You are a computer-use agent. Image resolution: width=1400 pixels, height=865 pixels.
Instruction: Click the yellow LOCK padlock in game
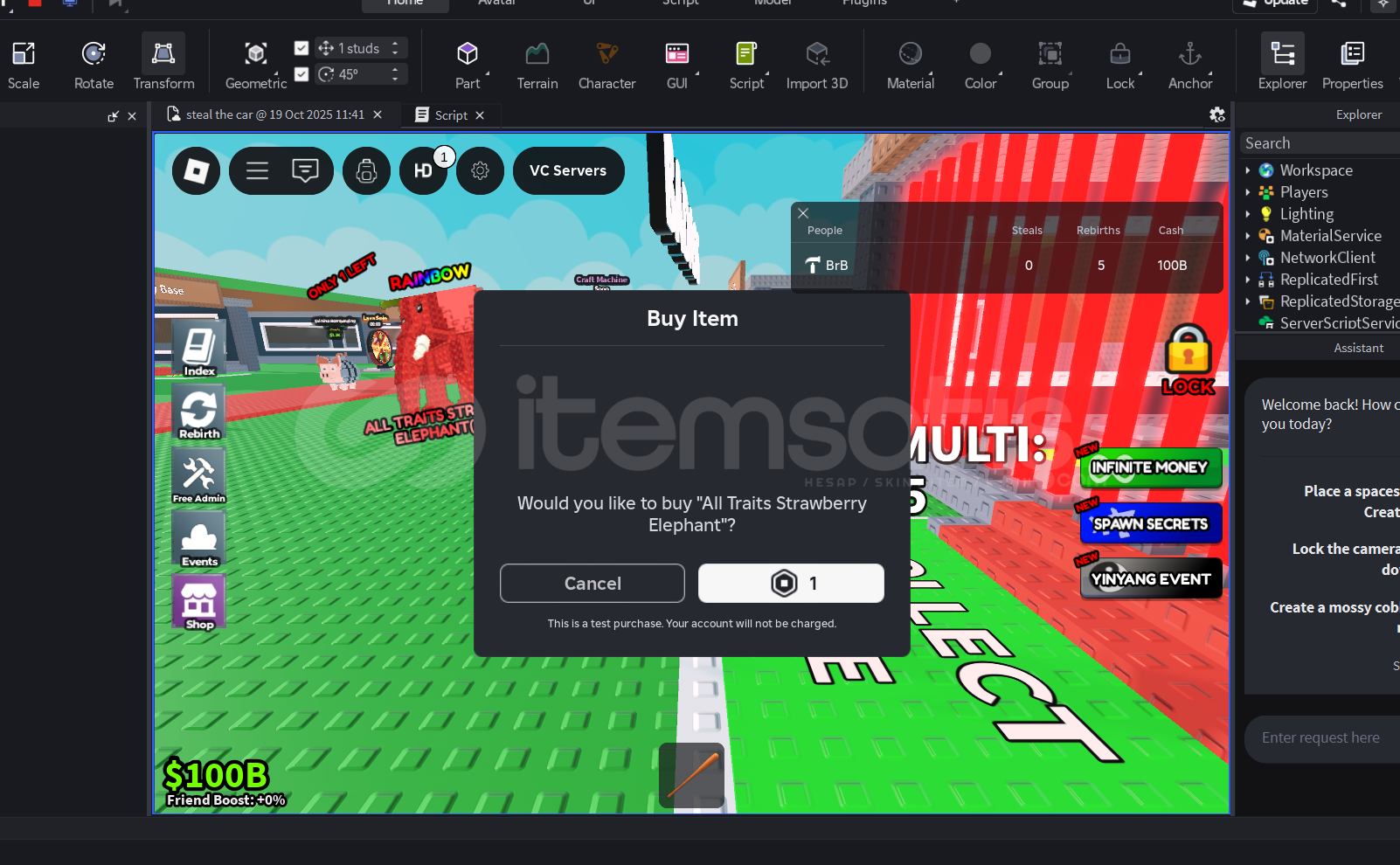coord(1188,359)
